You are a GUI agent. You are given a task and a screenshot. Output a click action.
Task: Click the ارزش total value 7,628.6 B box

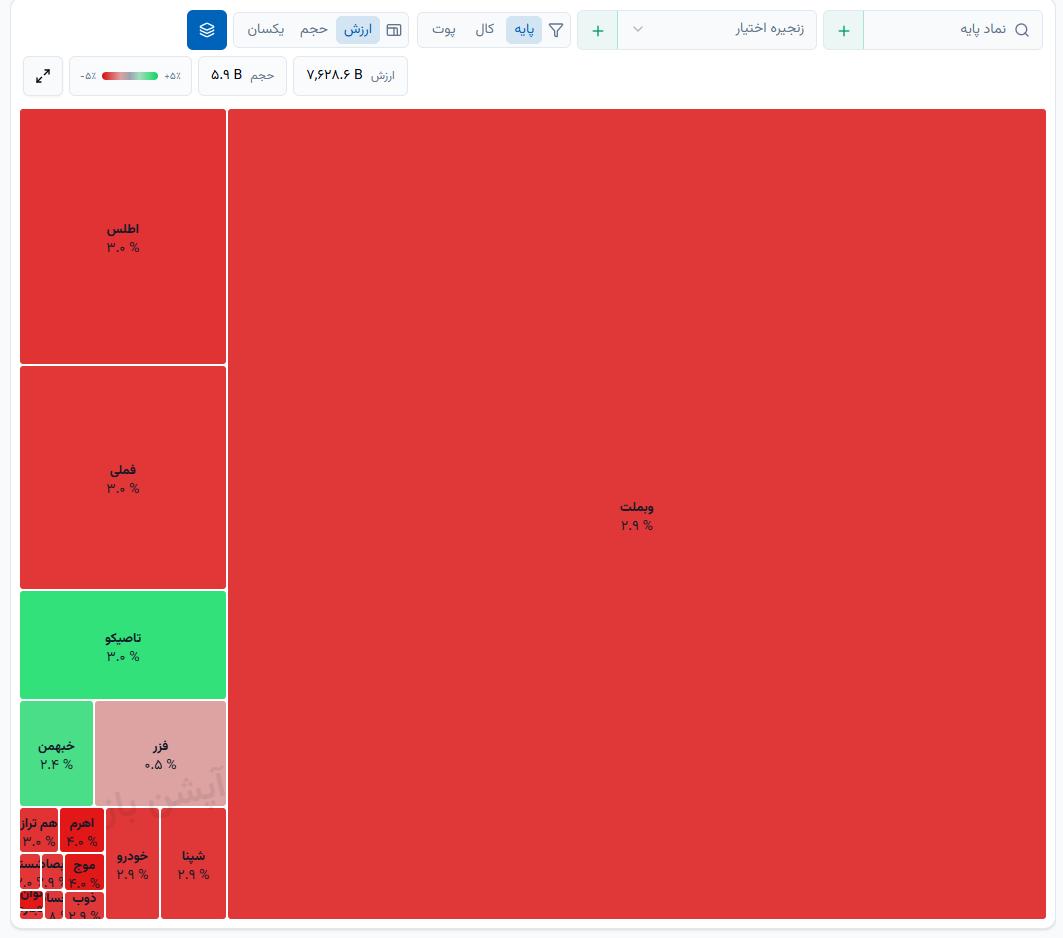(350, 76)
